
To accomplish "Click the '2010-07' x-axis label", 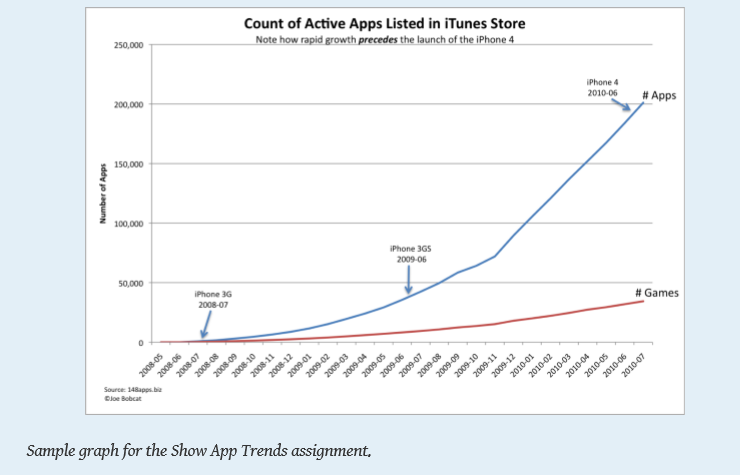I will [634, 365].
